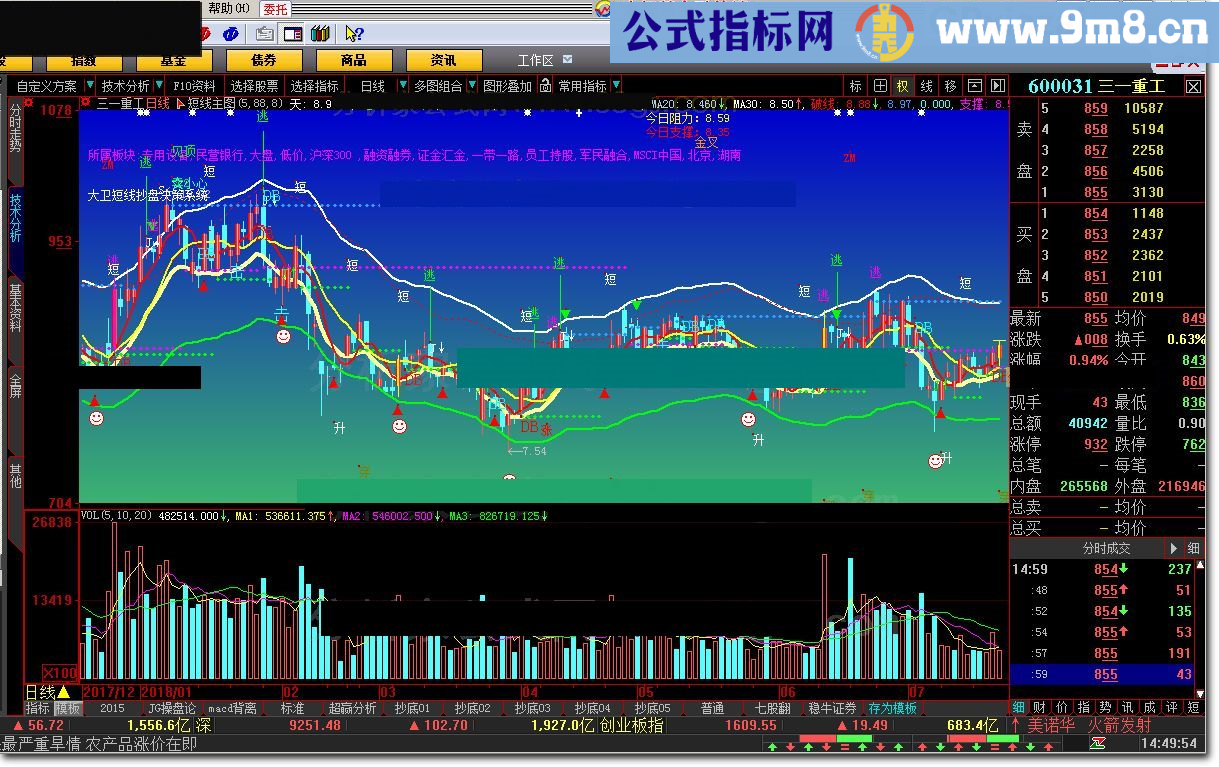
Task: Click the 存为模板 button
Action: [x=893, y=708]
